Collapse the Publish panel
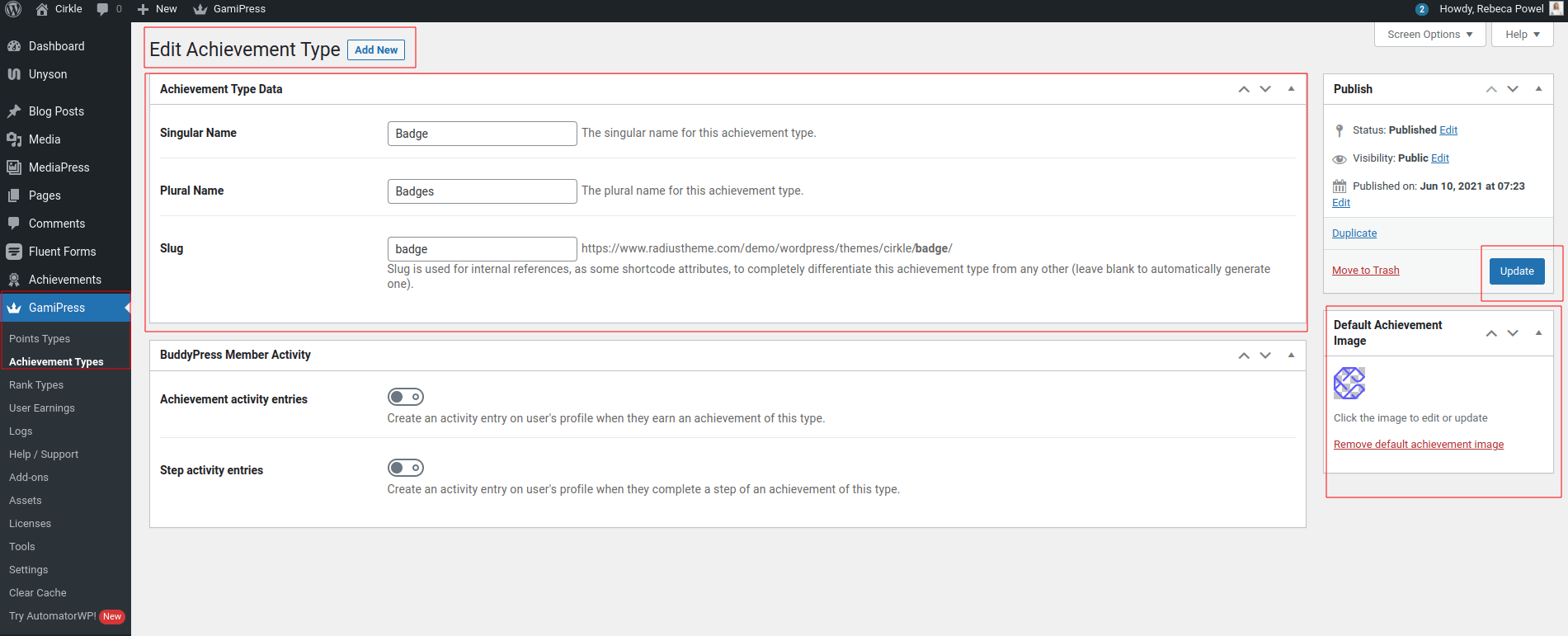 pyautogui.click(x=1538, y=89)
